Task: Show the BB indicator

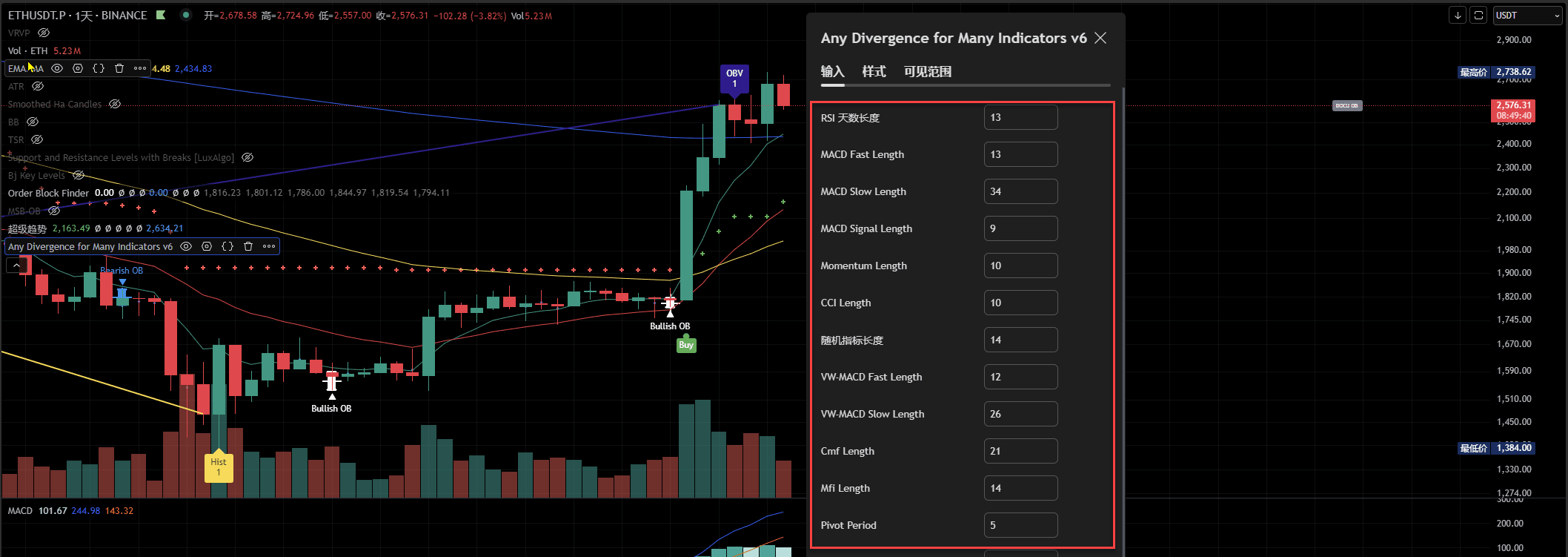Action: coord(33,122)
